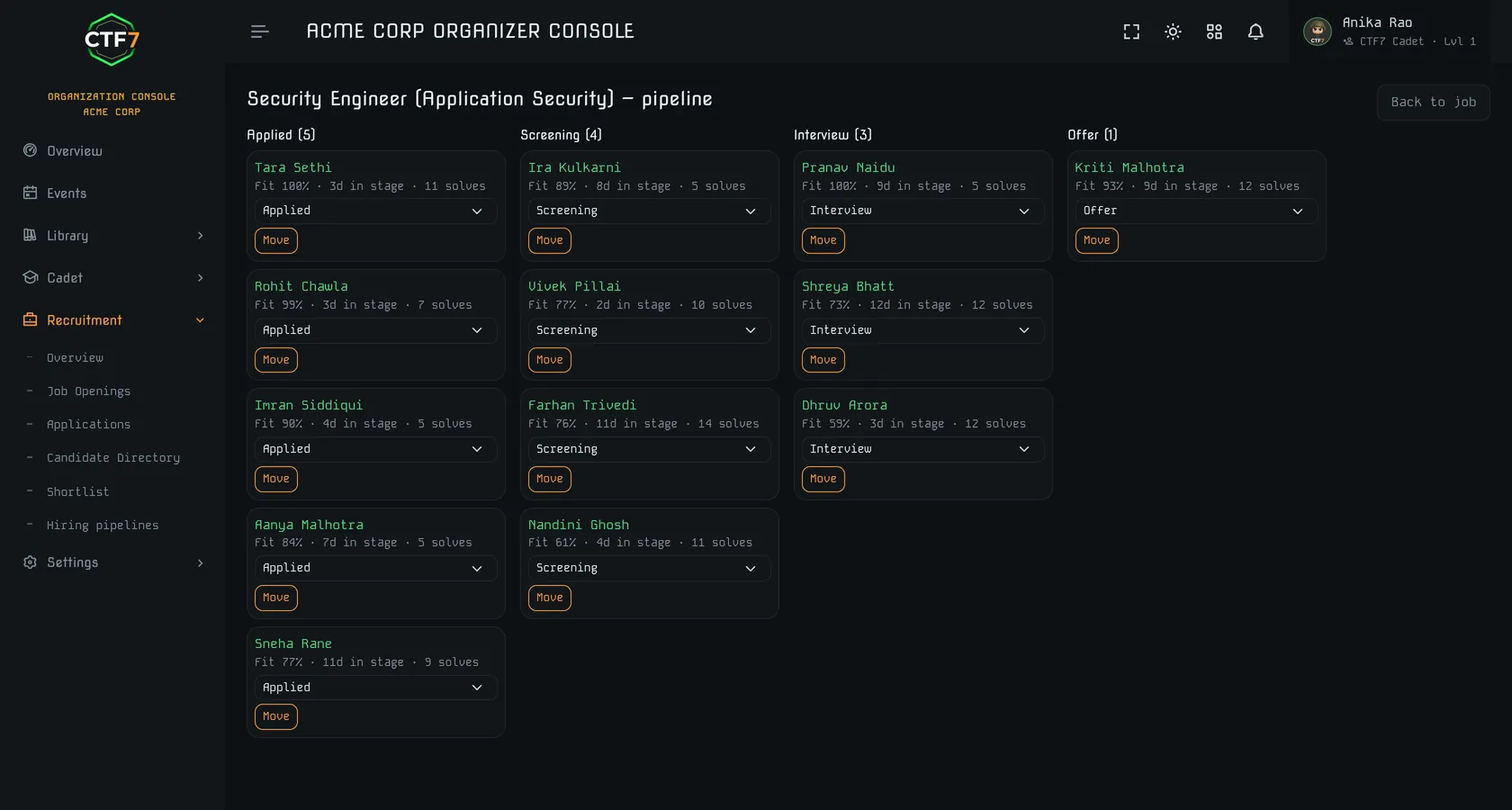Click the Library books icon
This screenshot has height=810, width=1512.
point(30,235)
